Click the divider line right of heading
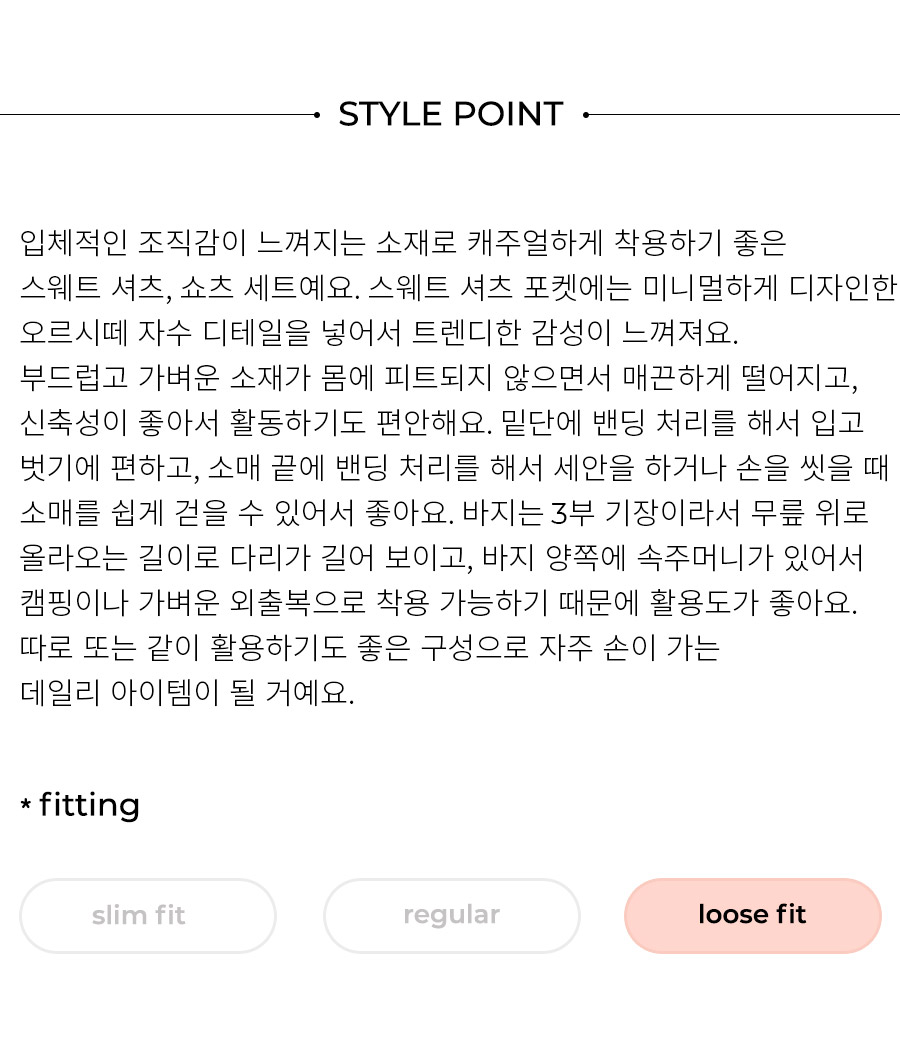 [x=744, y=115]
